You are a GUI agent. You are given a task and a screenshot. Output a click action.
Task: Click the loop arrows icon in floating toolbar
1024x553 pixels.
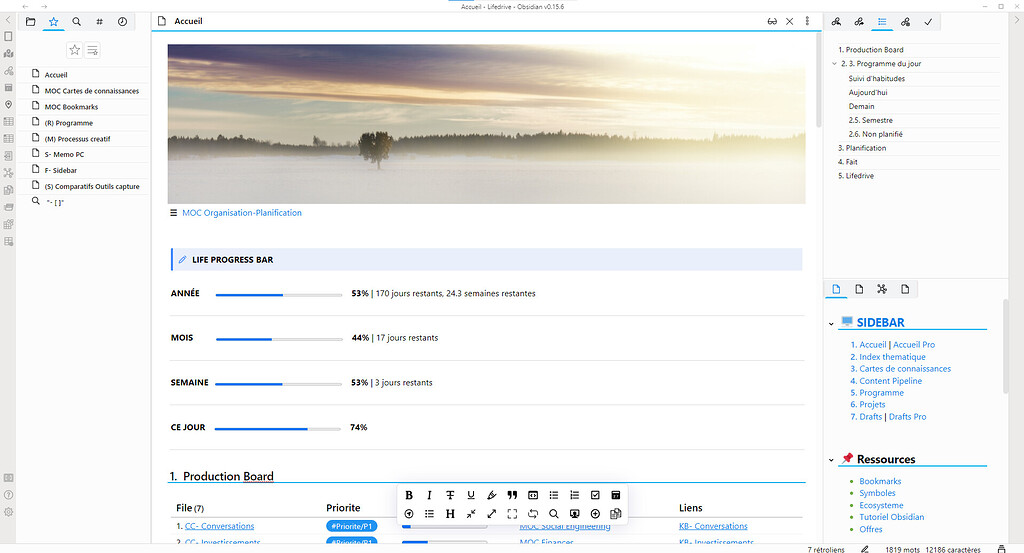point(533,514)
